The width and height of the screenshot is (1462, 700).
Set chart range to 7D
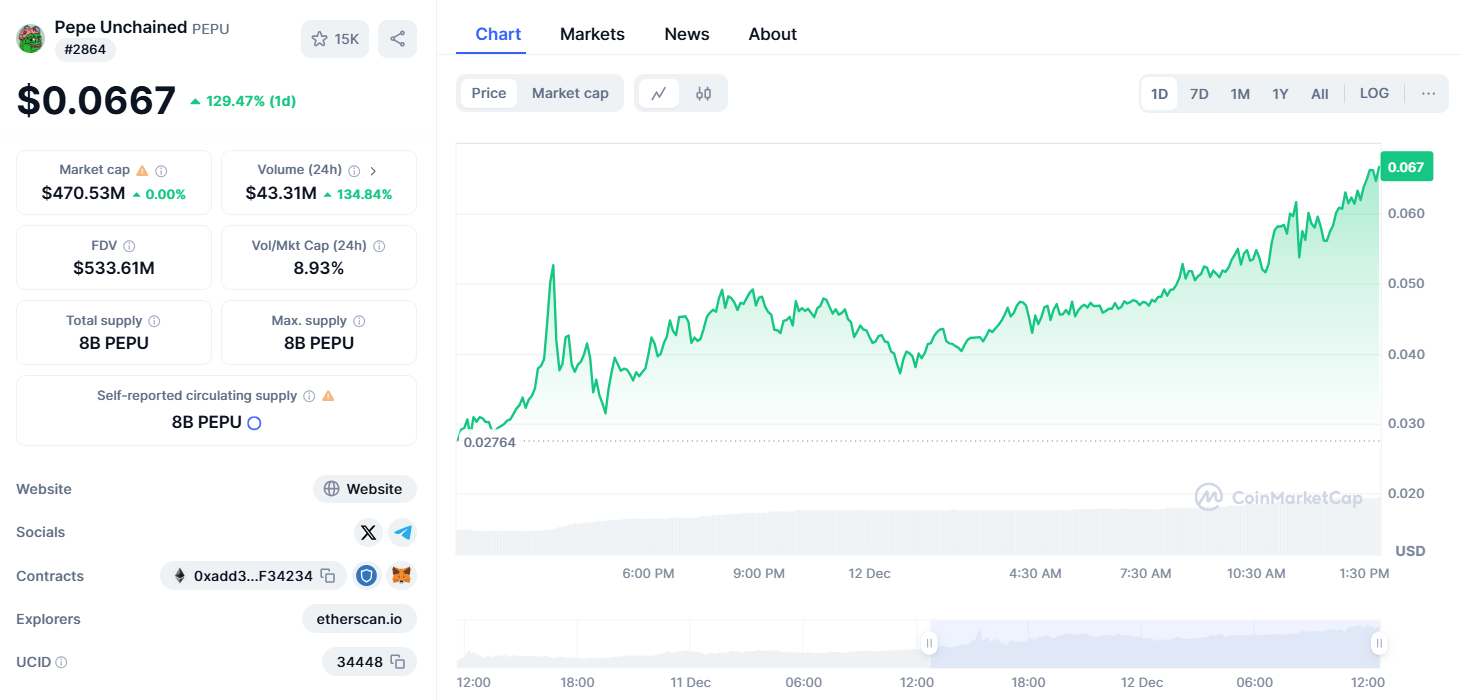(1199, 94)
